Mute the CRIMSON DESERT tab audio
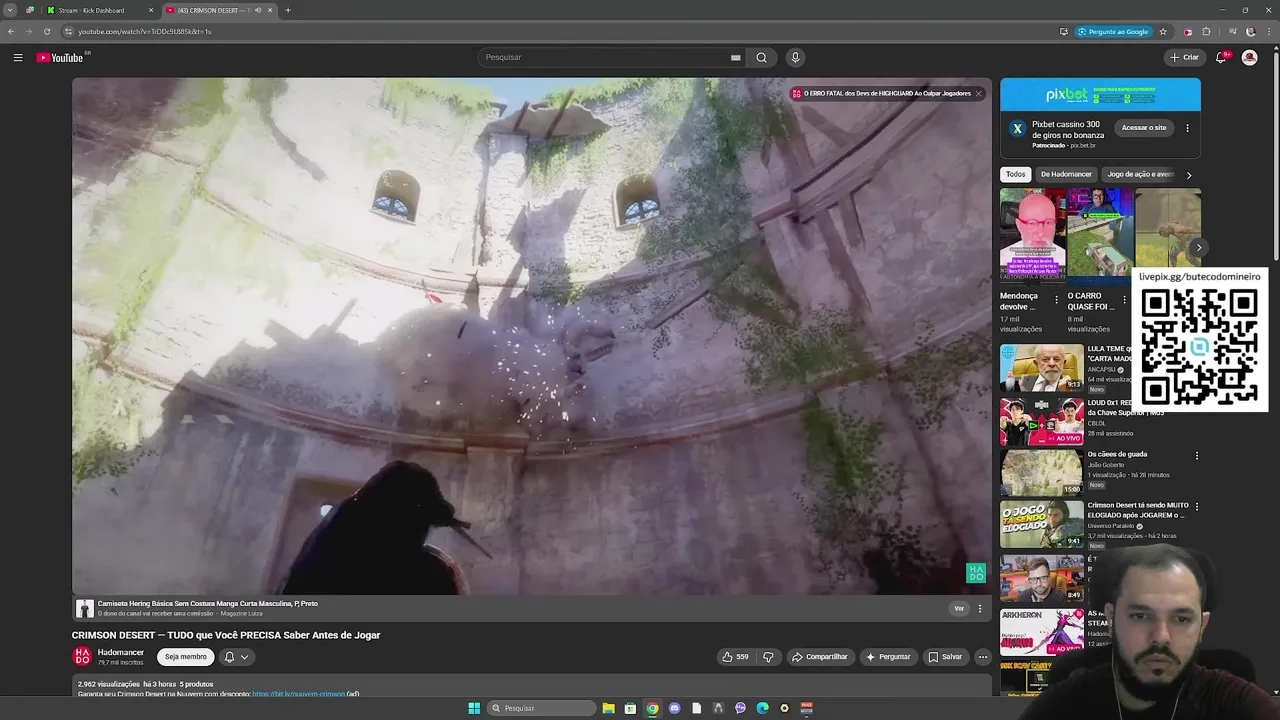 point(258,10)
